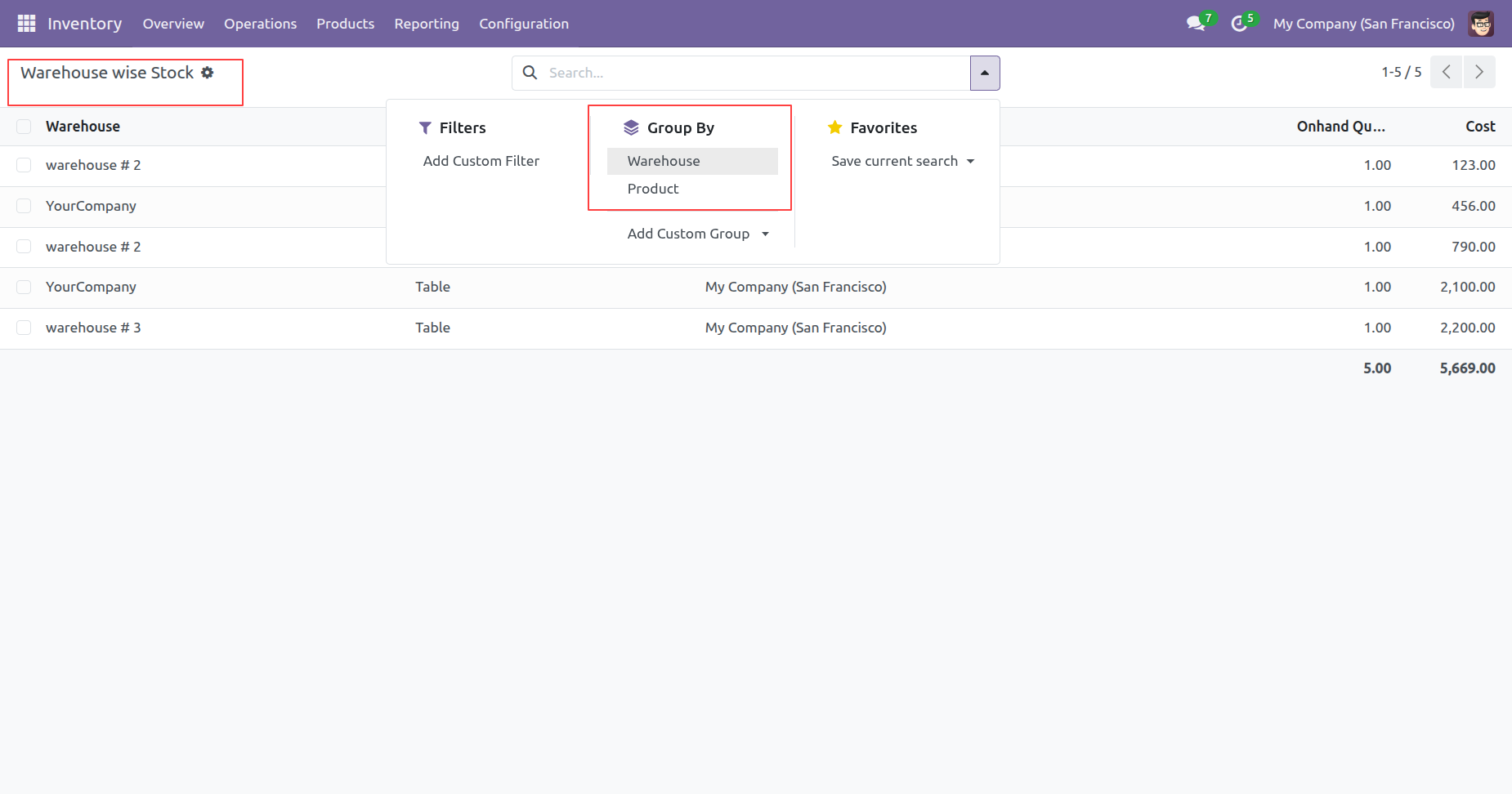1512x794 pixels.
Task: Group records by Product
Action: [x=653, y=189]
